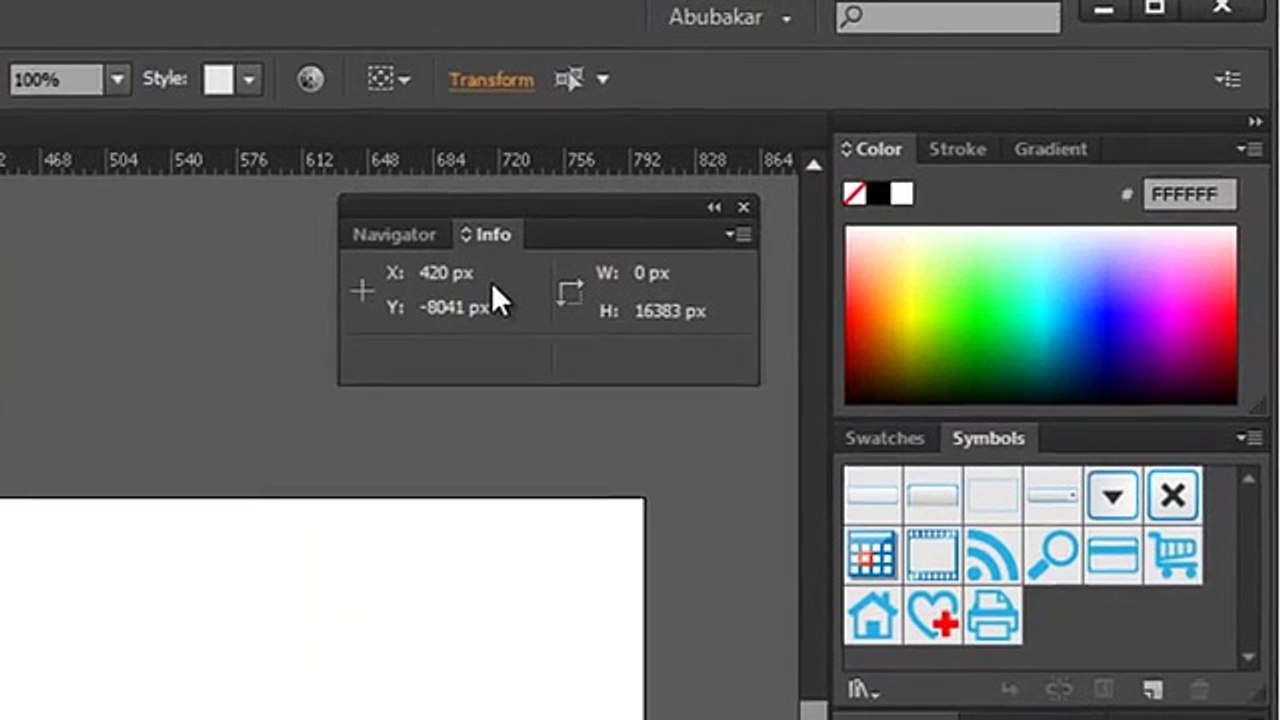Screen dimensions: 1280x720
Task: Click the hex color field FFFFFF
Action: [1189, 195]
